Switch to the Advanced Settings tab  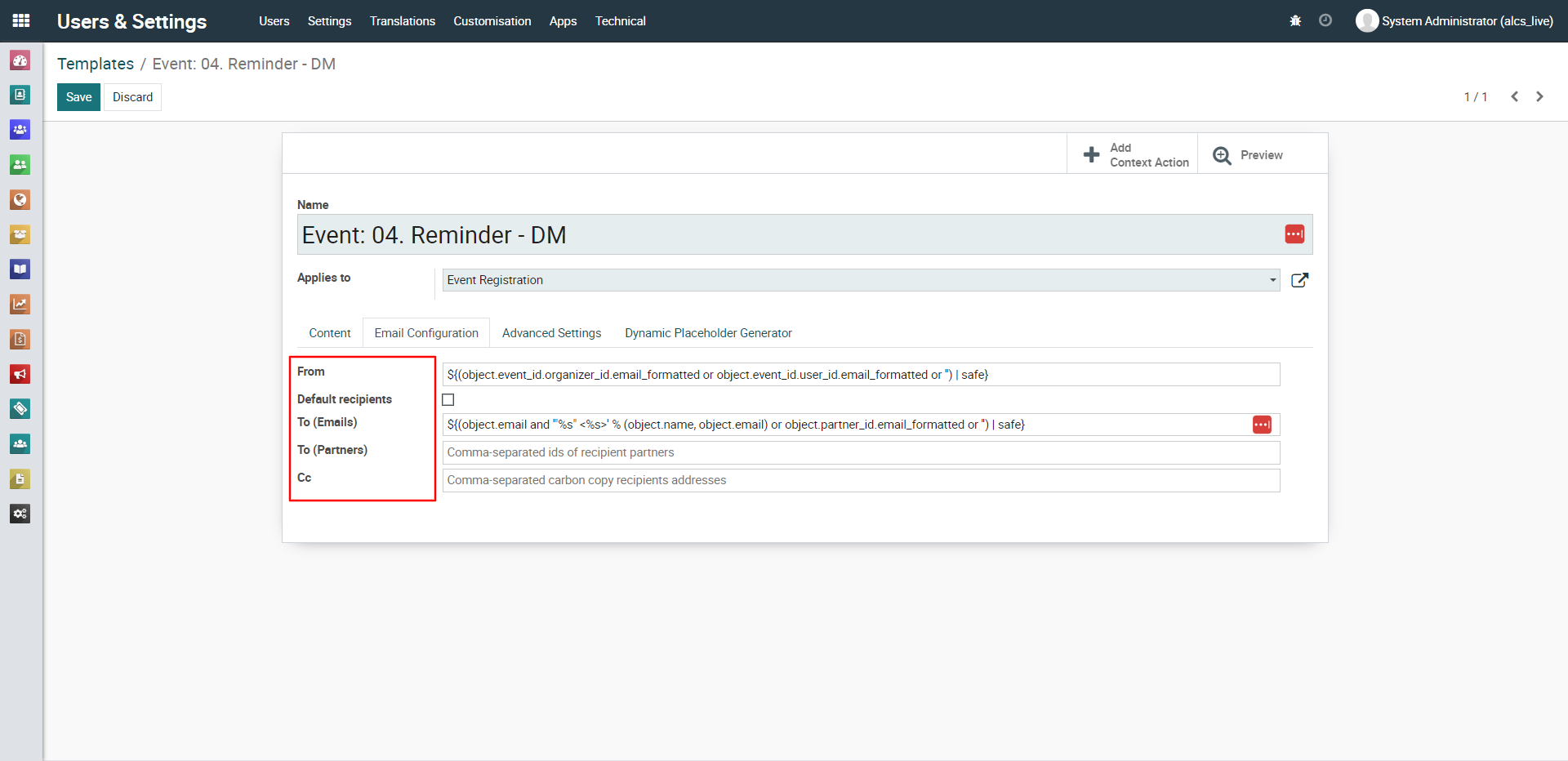click(551, 333)
